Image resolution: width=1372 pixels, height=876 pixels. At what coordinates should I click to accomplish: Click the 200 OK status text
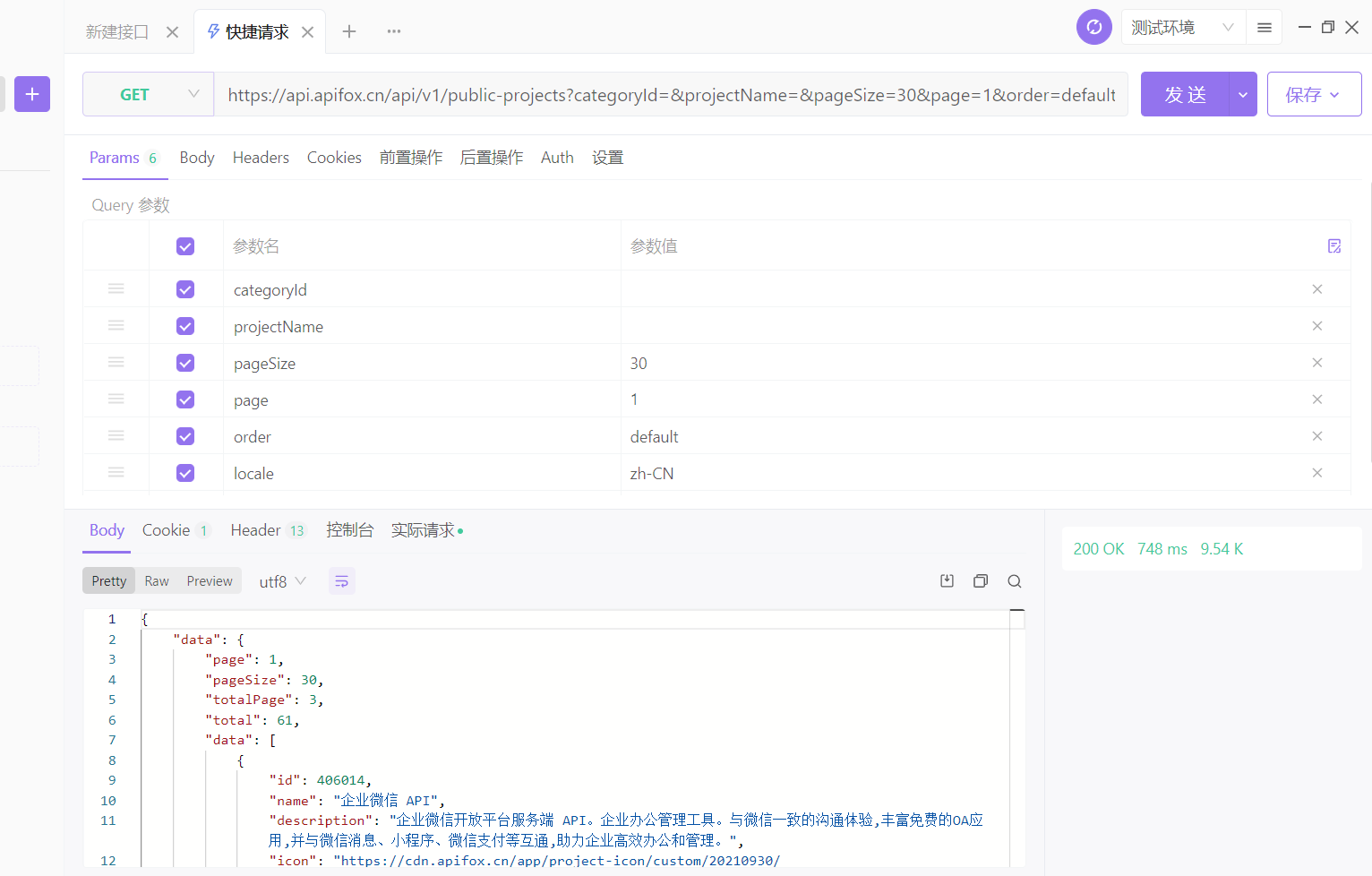(1099, 549)
